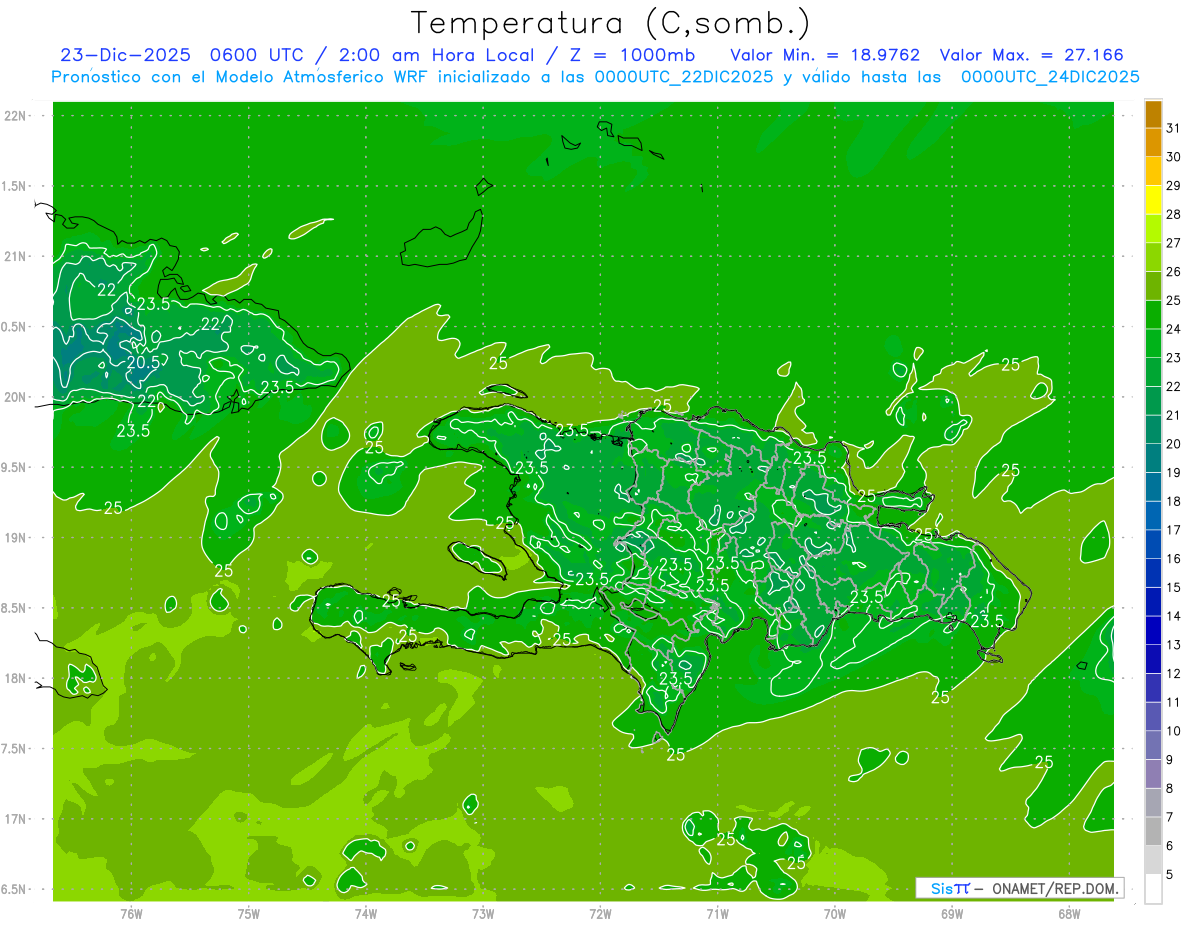Select the "23-Dic-2025" date text
Image resolution: width=1200 pixels, height=927 pixels.
[x=125, y=55]
